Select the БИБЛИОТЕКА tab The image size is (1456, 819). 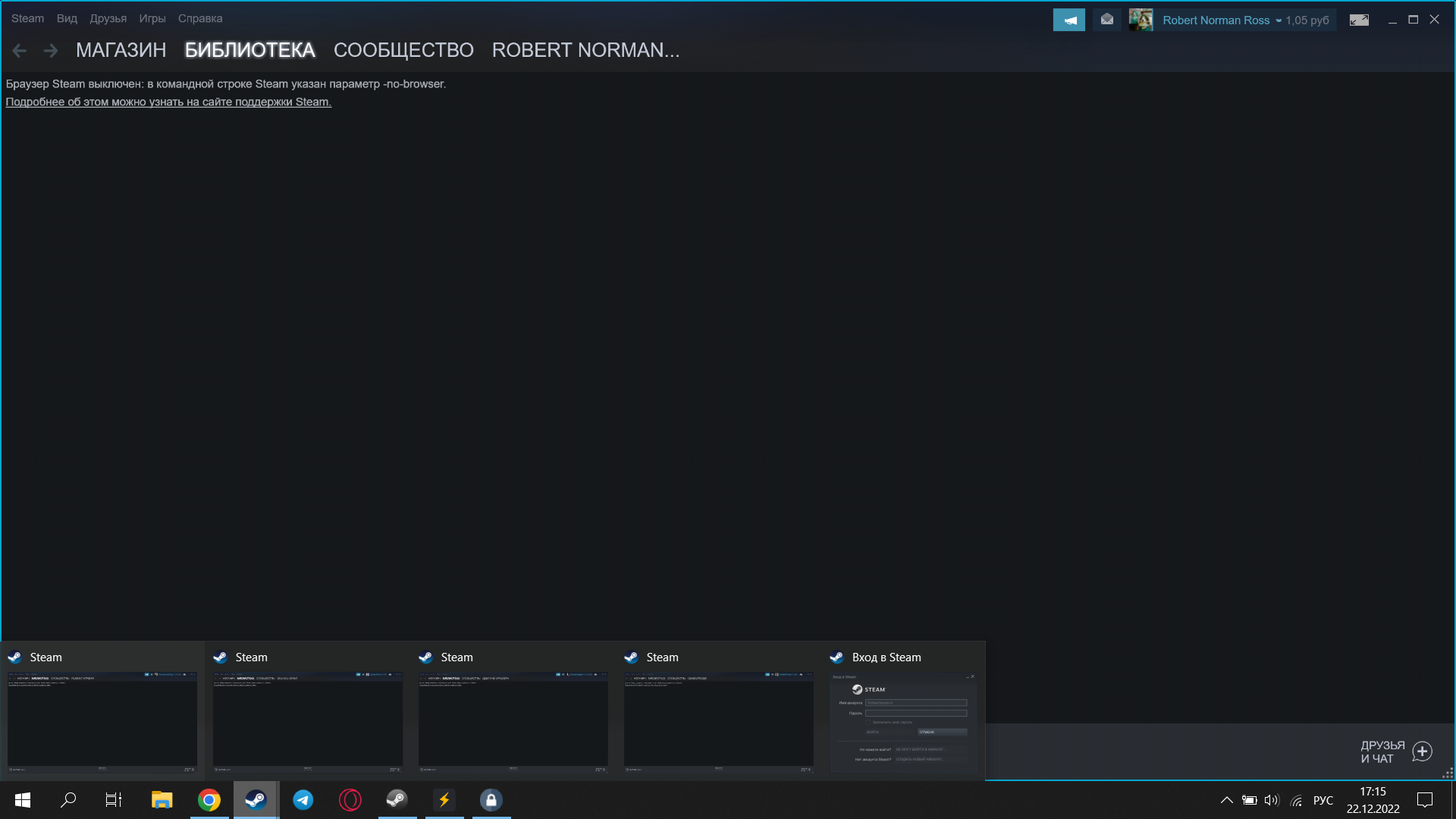point(249,50)
